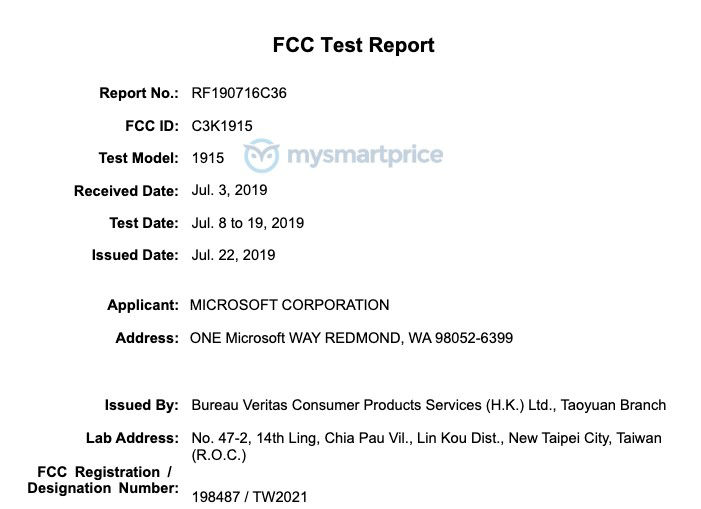Screen dimensions: 701x509
Task: Click the FCC Test Report heading
Action: [353, 45]
